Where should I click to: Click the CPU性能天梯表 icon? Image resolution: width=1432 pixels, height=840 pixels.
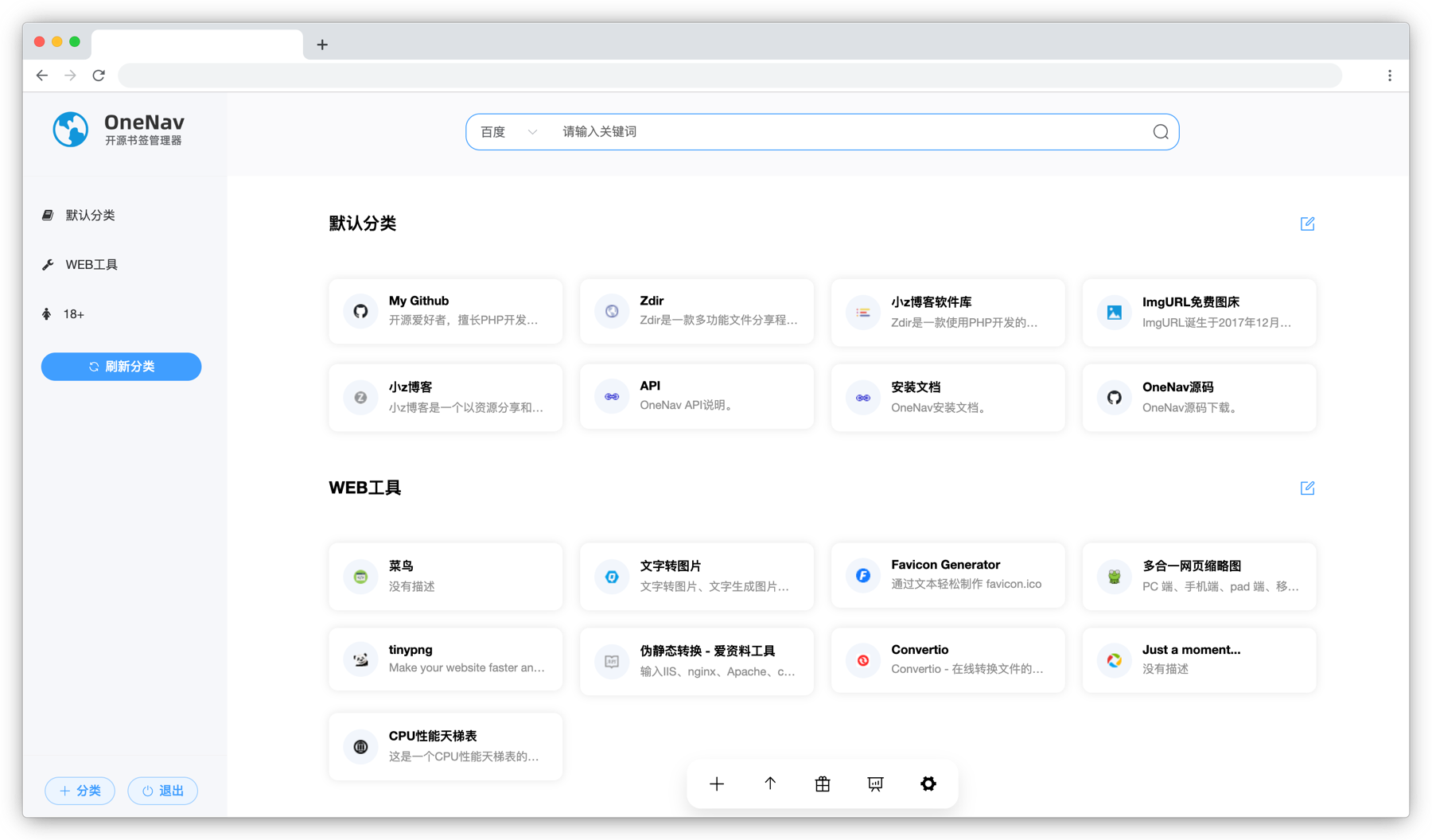(x=360, y=746)
